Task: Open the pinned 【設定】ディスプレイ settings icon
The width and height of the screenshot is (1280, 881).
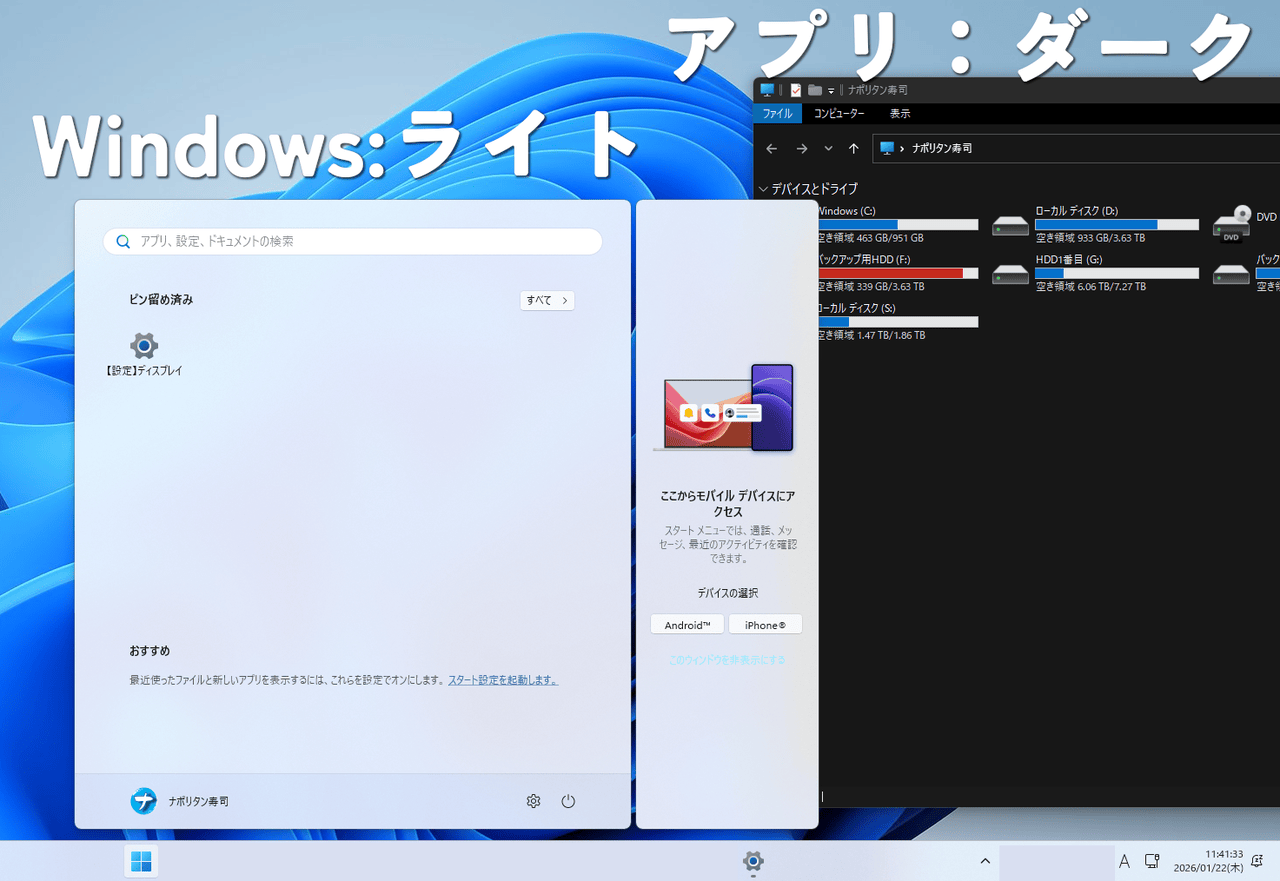Action: click(144, 346)
